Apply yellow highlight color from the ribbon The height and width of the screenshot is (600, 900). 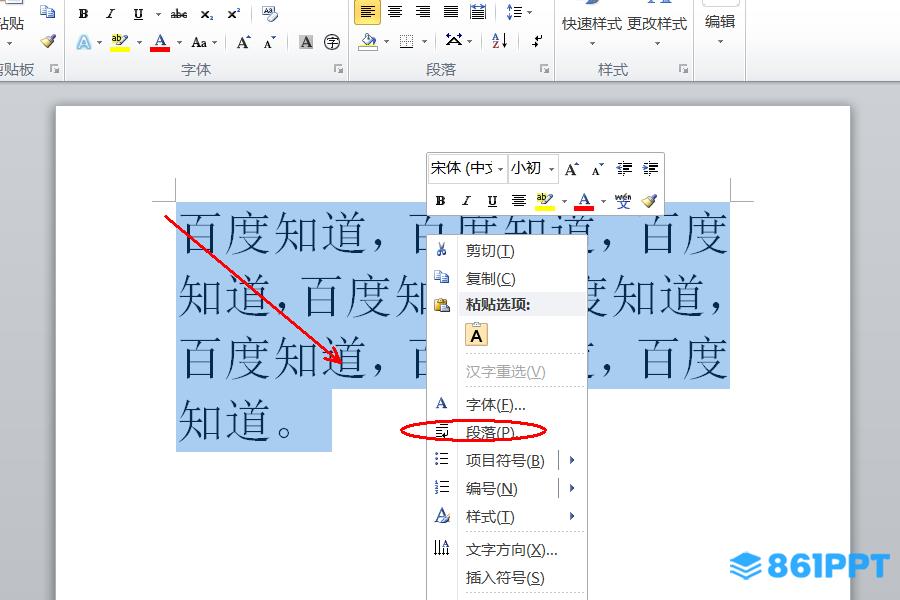tap(120, 42)
